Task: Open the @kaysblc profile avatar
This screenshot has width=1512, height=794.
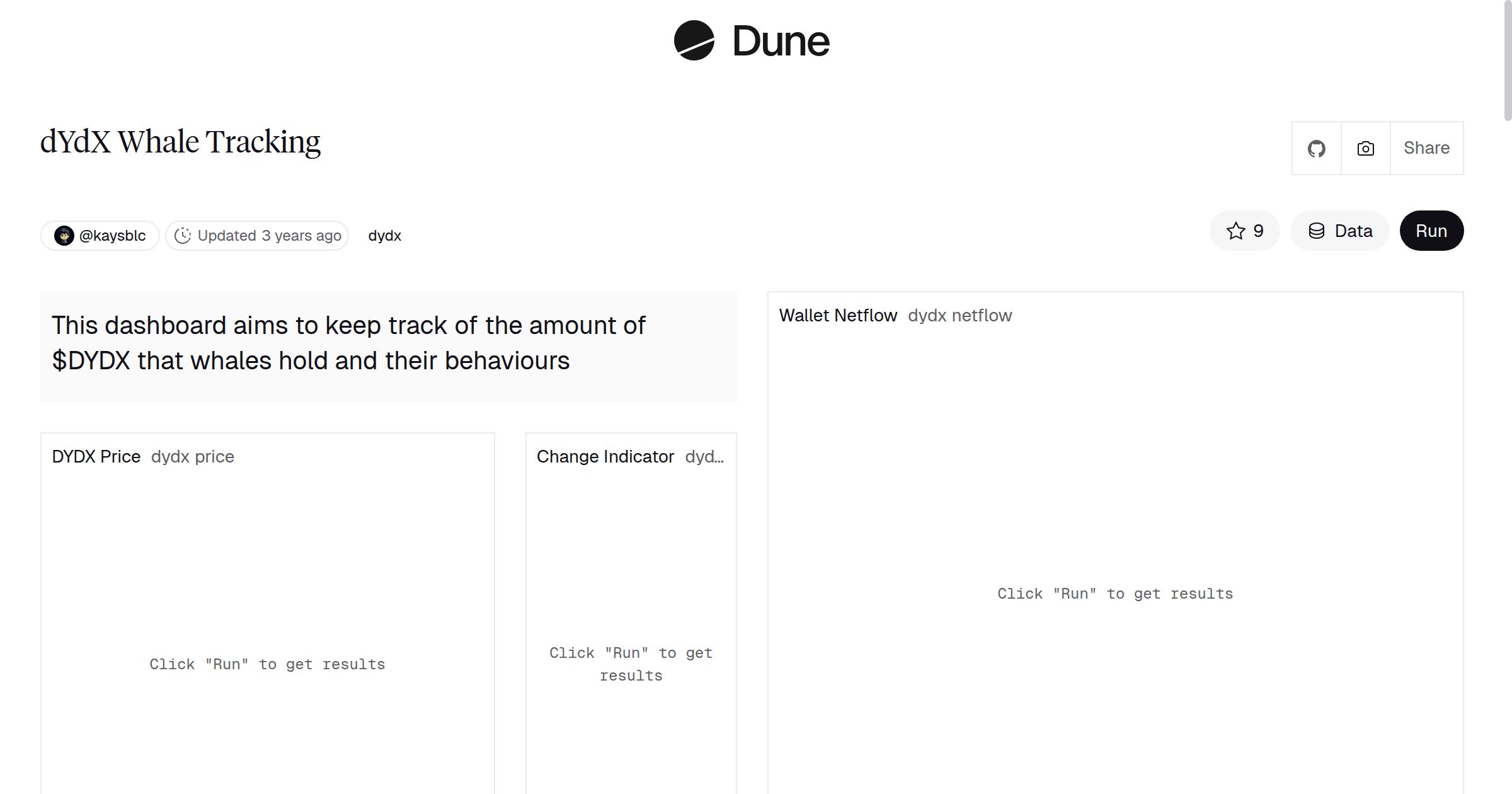Action: [66, 235]
